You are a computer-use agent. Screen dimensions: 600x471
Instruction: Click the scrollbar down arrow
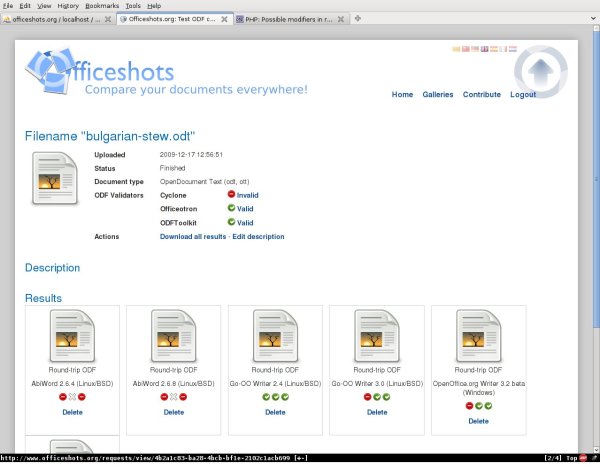click(x=596, y=450)
